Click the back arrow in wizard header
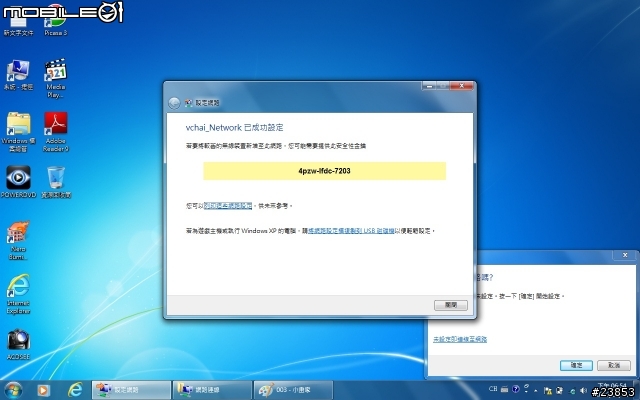The width and height of the screenshot is (640, 400). pos(174,103)
